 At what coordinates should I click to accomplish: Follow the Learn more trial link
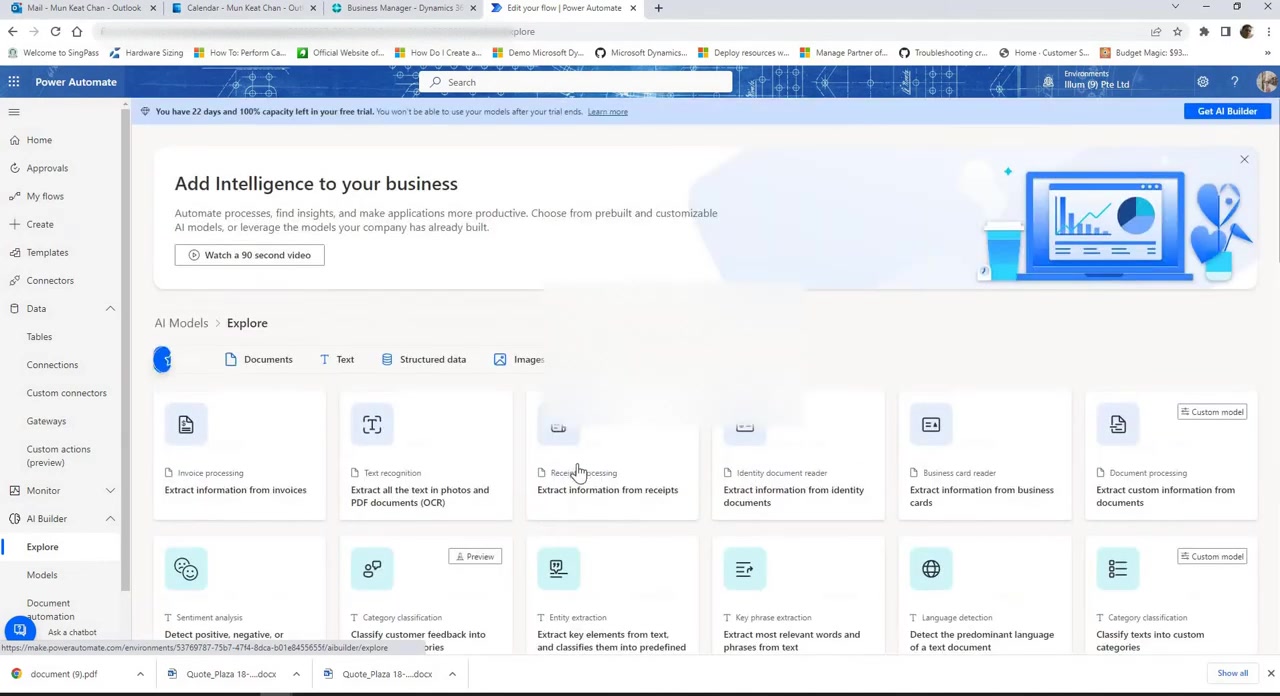coord(608,112)
